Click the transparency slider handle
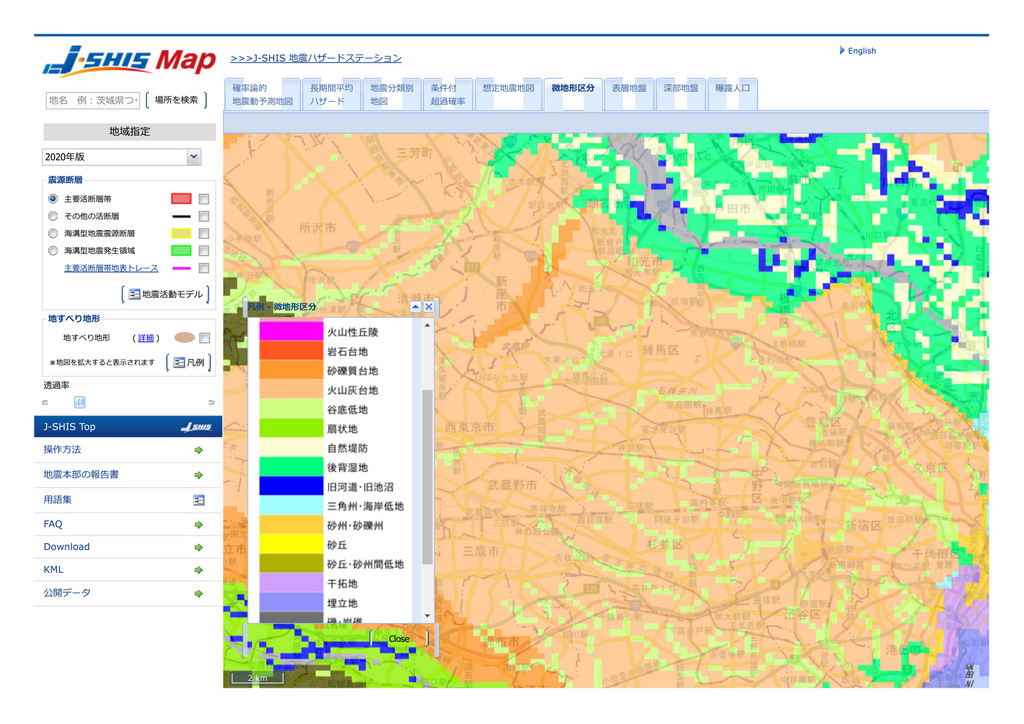Screen dimensions: 1024x724 pyautogui.click(x=80, y=402)
